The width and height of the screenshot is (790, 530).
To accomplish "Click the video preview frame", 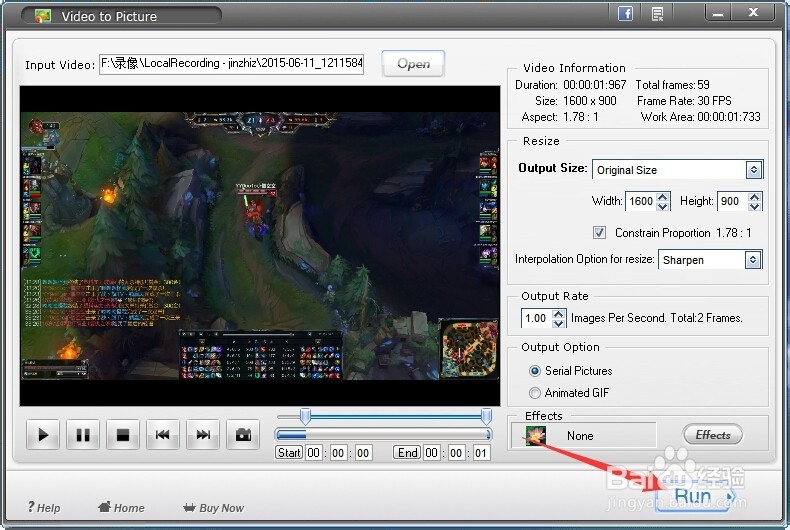I will [x=260, y=246].
